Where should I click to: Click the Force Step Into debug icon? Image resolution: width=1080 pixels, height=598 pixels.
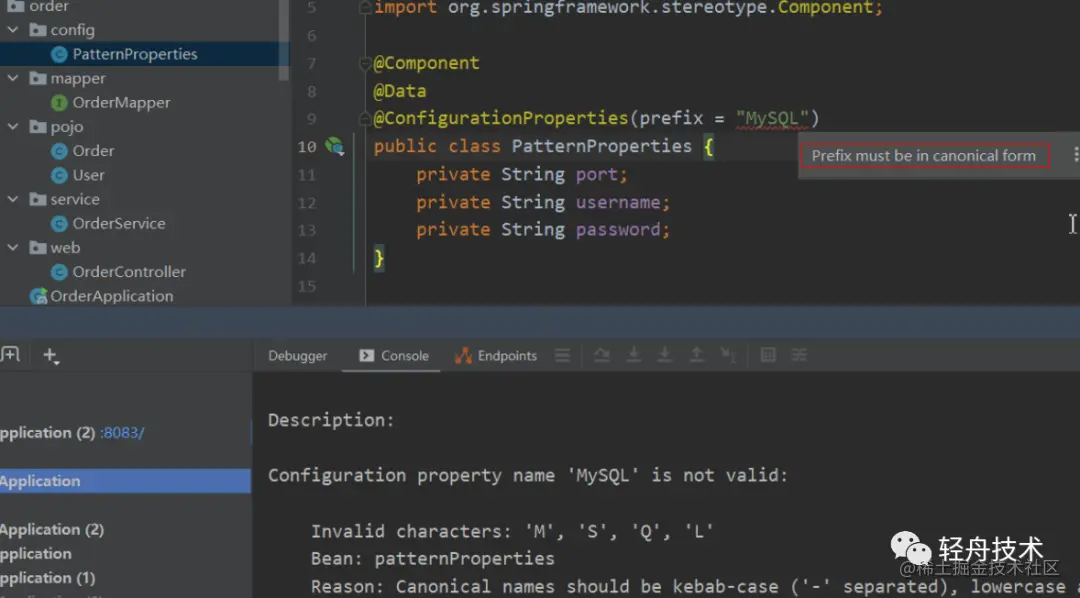[x=665, y=355]
